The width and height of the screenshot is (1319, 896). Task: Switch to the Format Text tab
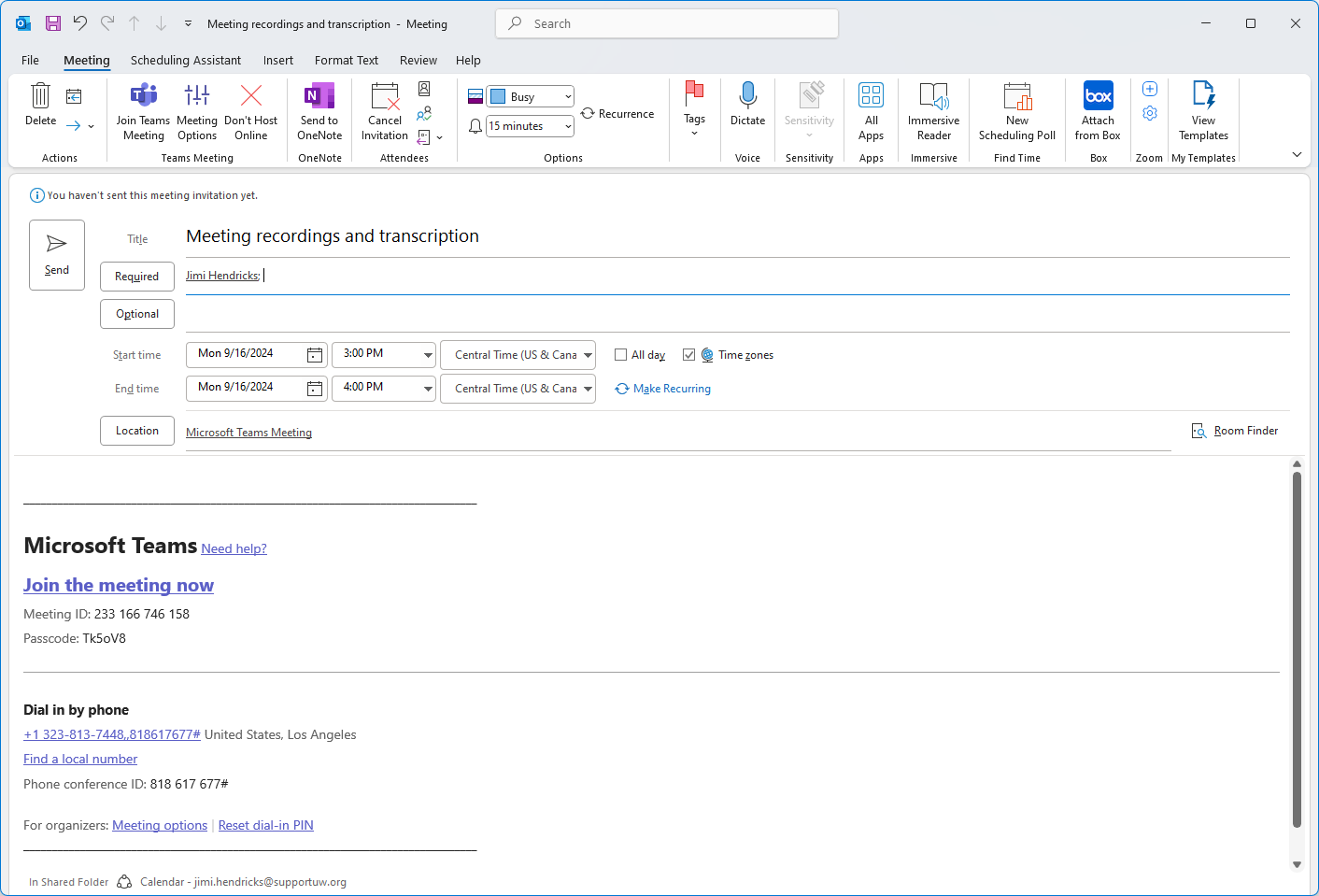pos(347,60)
